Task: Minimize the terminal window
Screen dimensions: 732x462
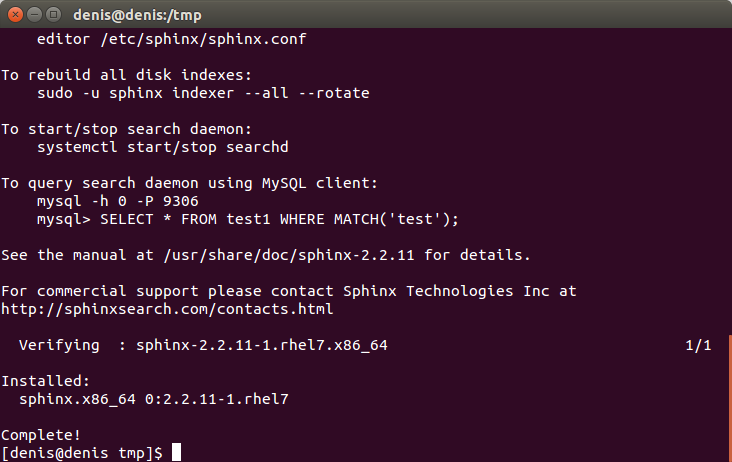Action: pyautogui.click(x=35, y=15)
